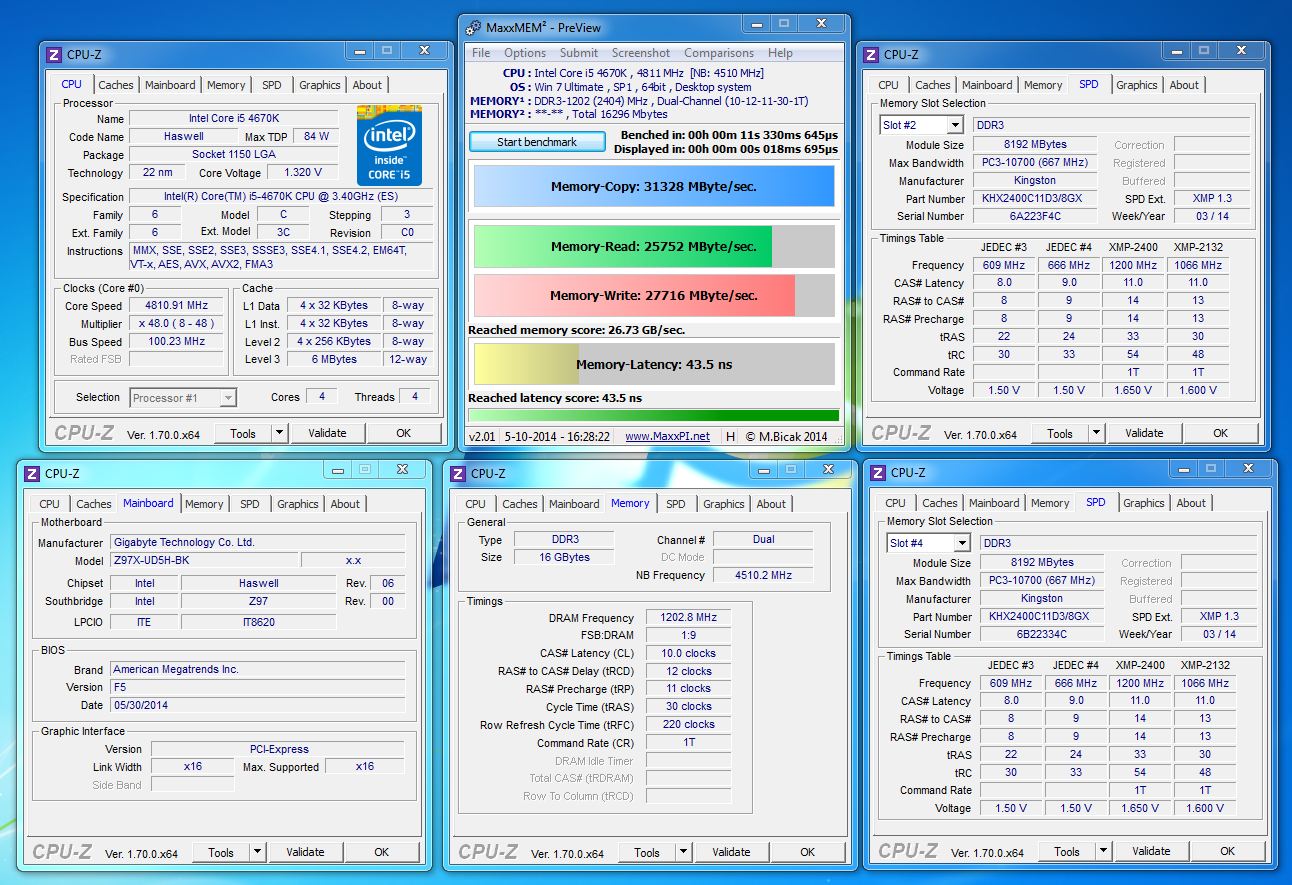Open the Mainboard tab in the Slot #4 window
The image size is (1292, 885).
coord(994,503)
